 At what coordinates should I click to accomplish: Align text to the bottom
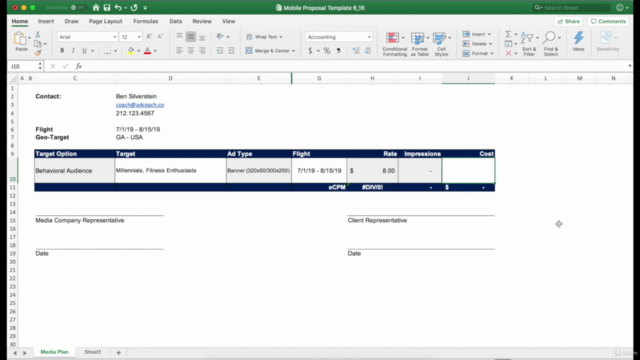(x=202, y=37)
